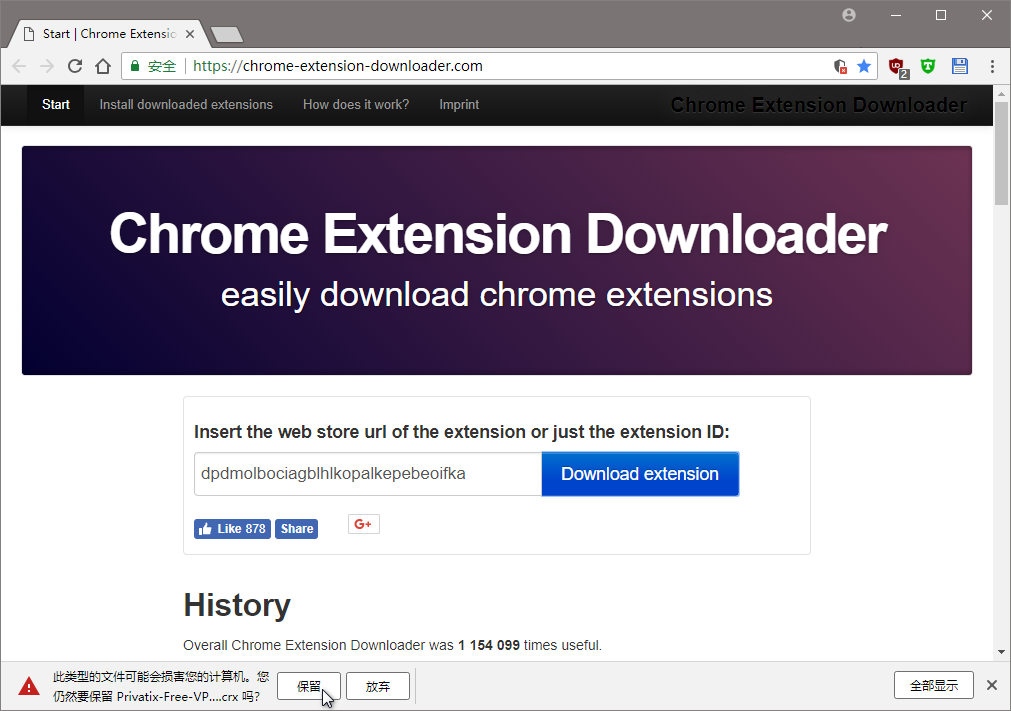The width and height of the screenshot is (1011, 711).
Task: Reload the current page
Action: coord(75,66)
